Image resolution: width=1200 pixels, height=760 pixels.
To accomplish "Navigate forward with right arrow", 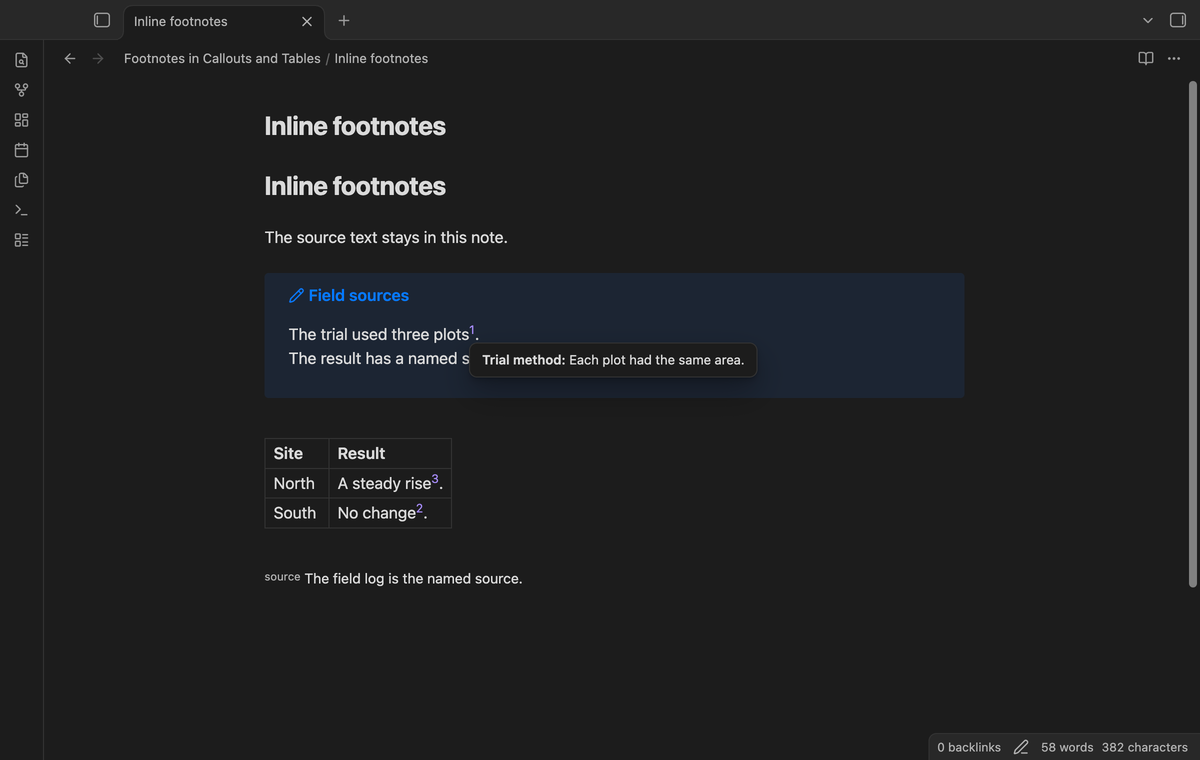I will tap(98, 58).
